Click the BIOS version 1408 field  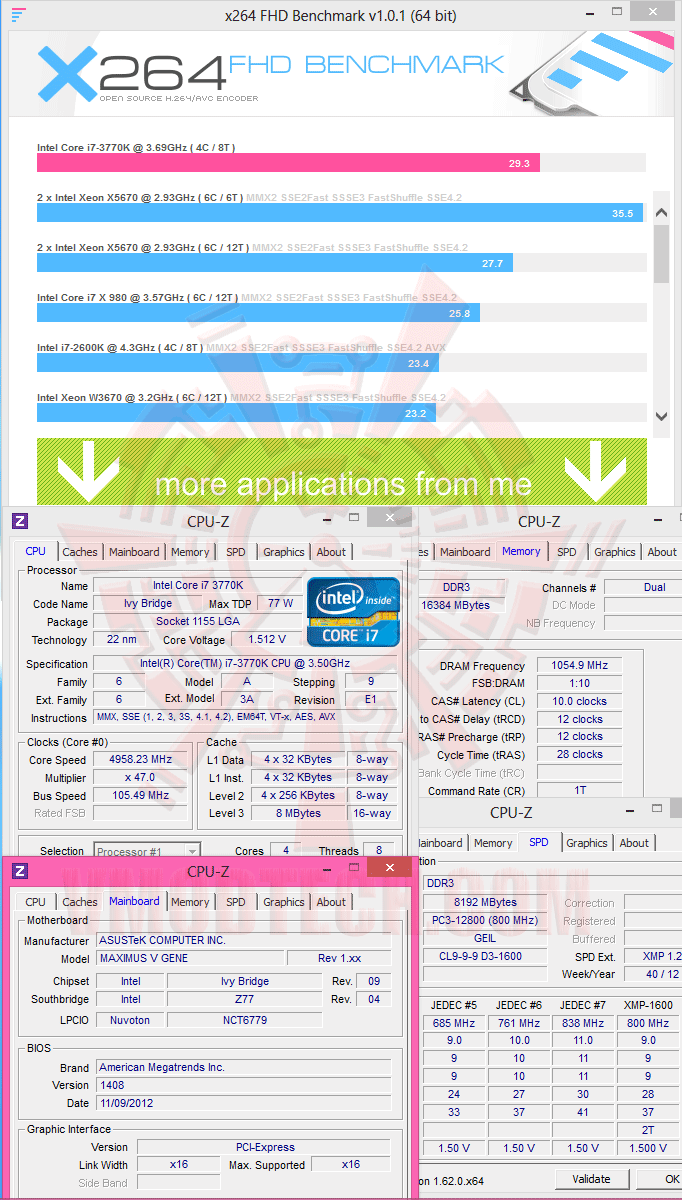(243, 1085)
